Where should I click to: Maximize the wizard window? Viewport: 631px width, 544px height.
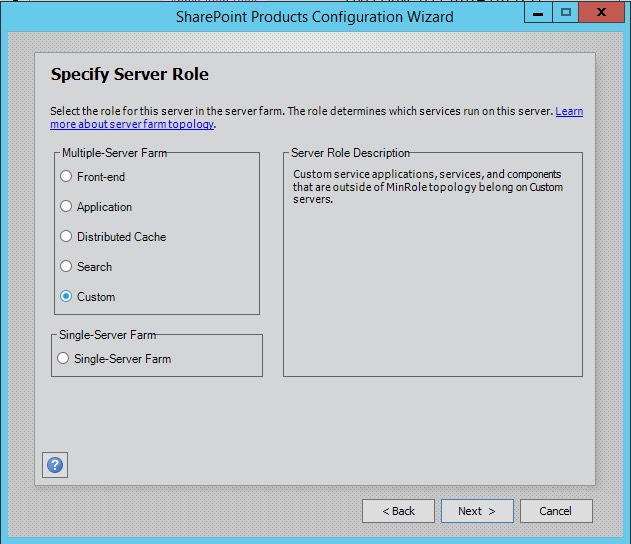[565, 12]
